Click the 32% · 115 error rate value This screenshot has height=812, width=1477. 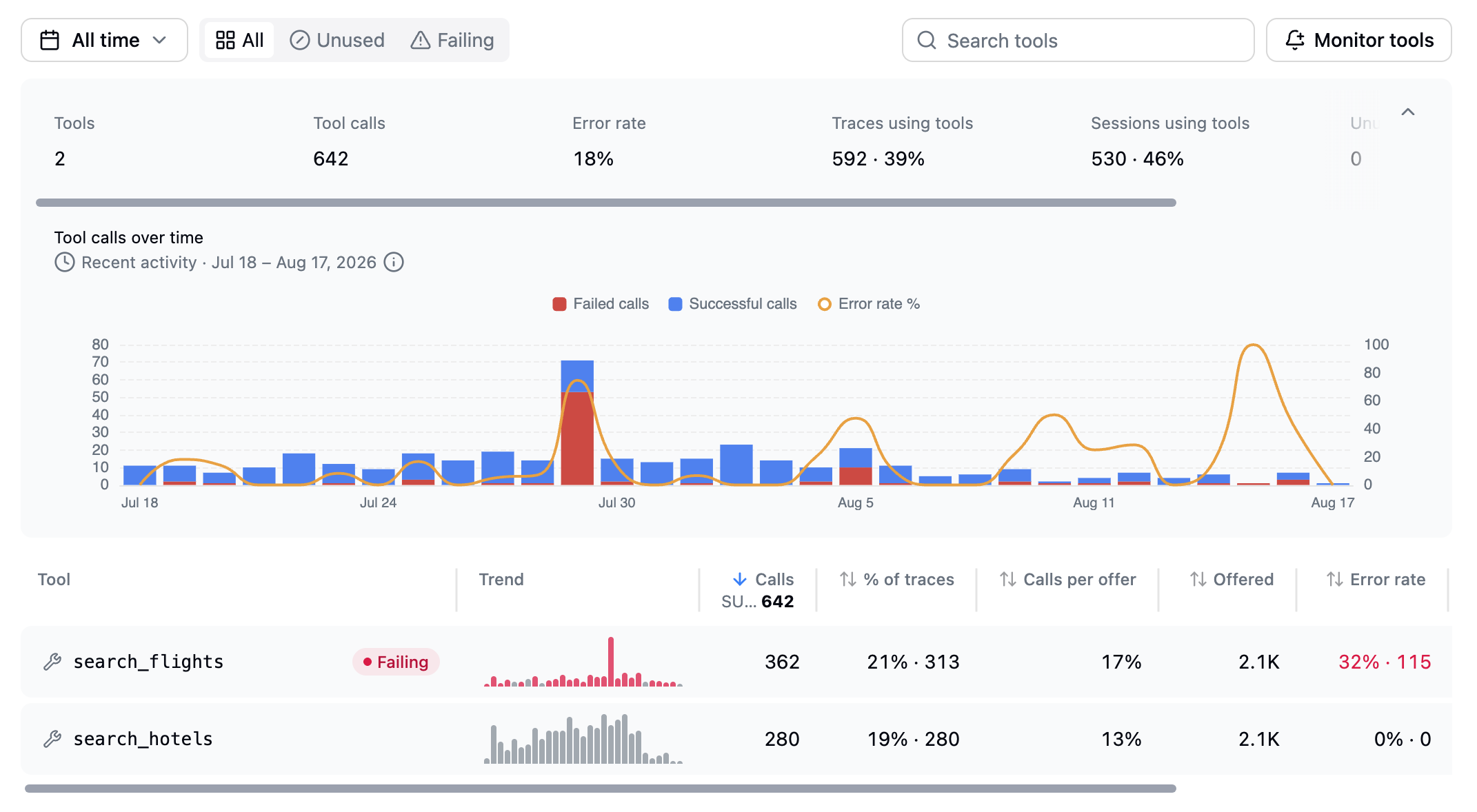pos(1385,662)
